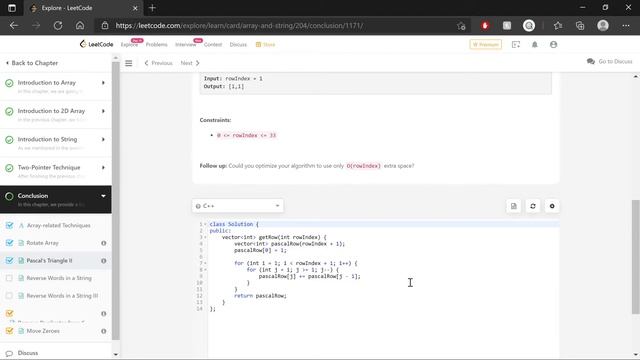
Task: Check Reverse Words in a String III checkbox
Action: coord(9,296)
